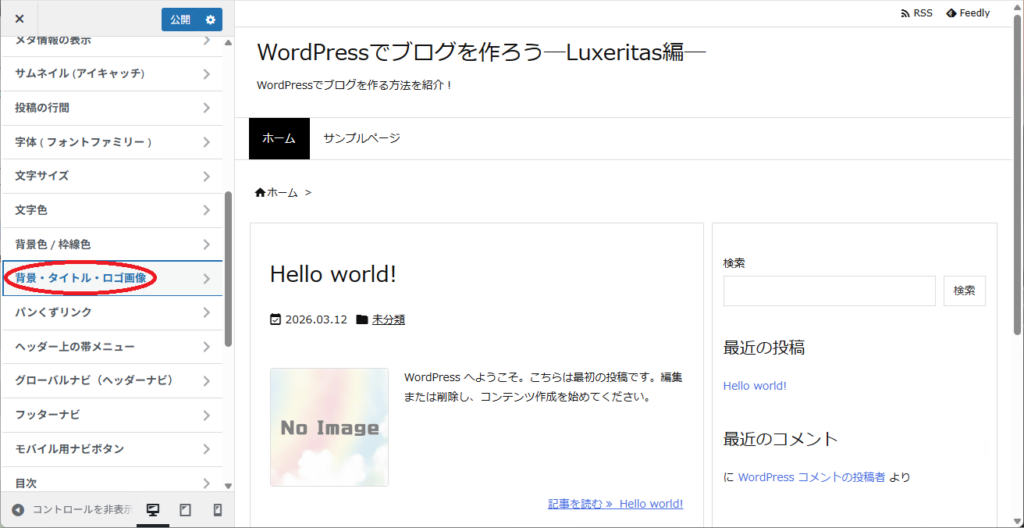1024x528 pixels.
Task: Select 背景・タイトル・ロゴ画像 section
Action: tap(112, 278)
